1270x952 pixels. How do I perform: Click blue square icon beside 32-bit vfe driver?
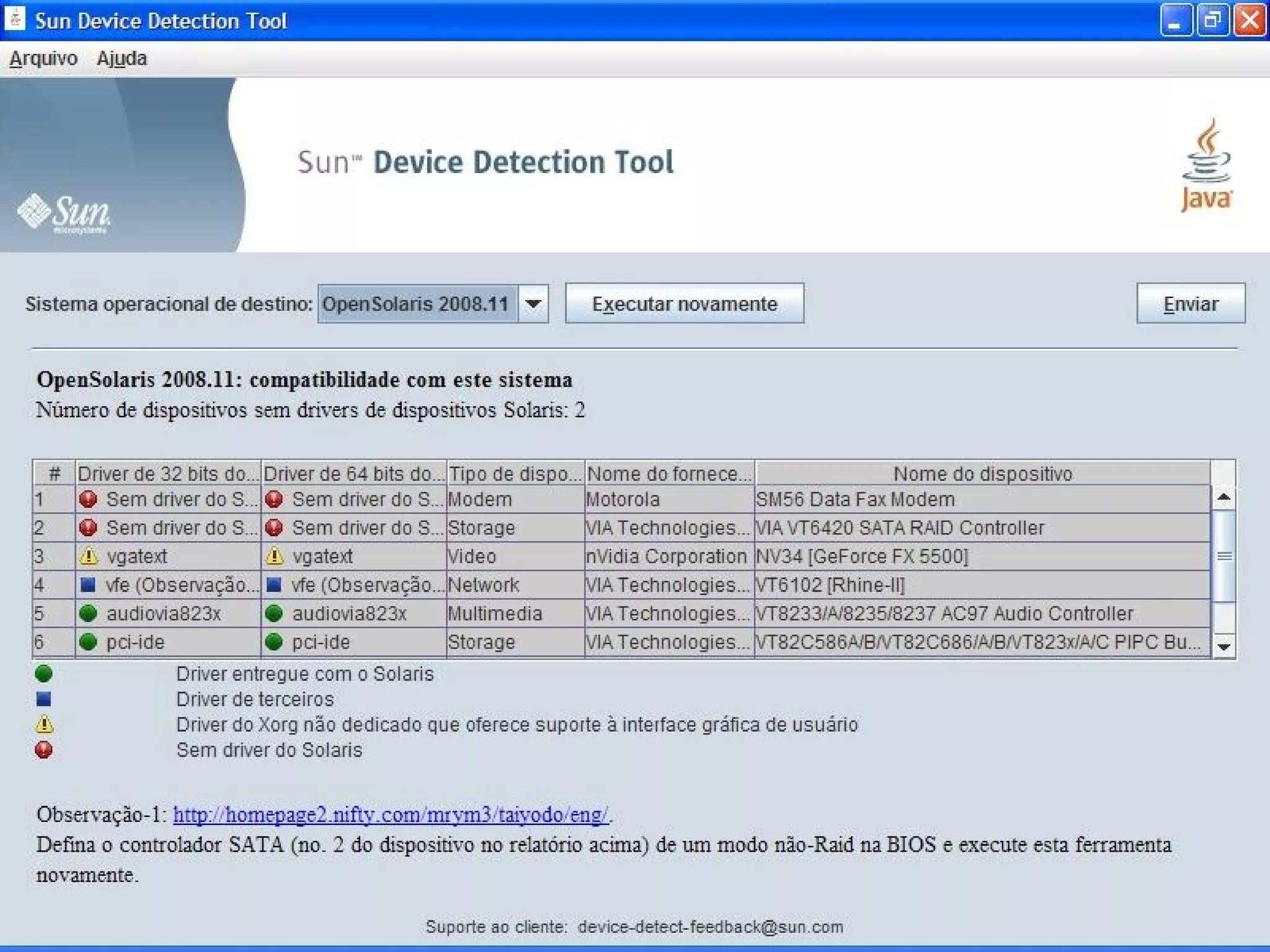tap(88, 584)
